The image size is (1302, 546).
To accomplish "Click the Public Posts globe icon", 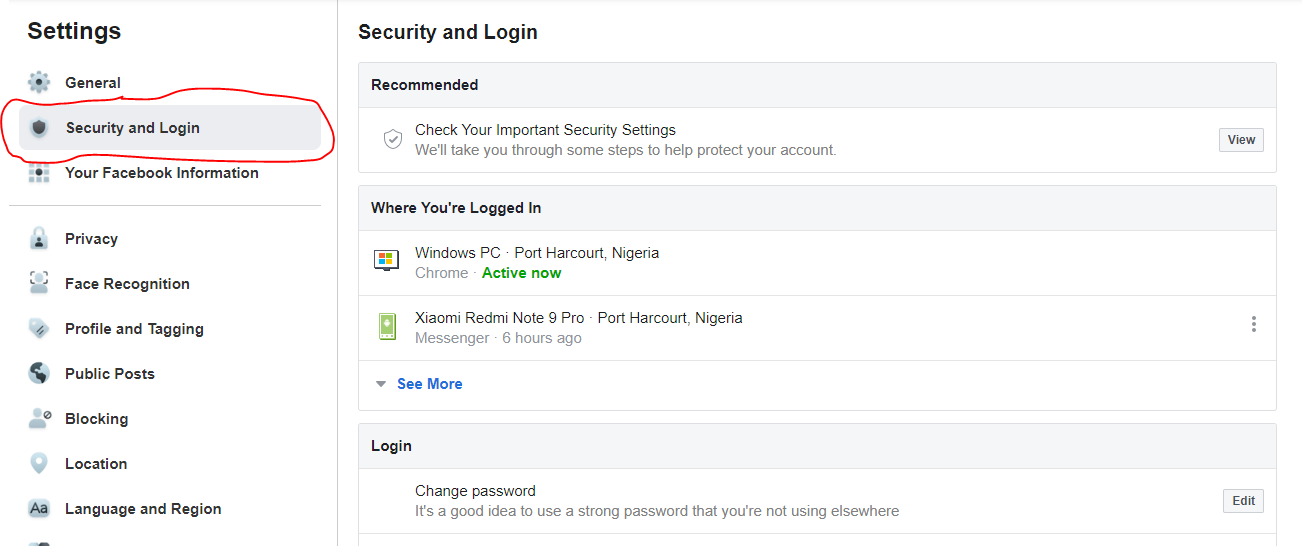I will click(39, 374).
